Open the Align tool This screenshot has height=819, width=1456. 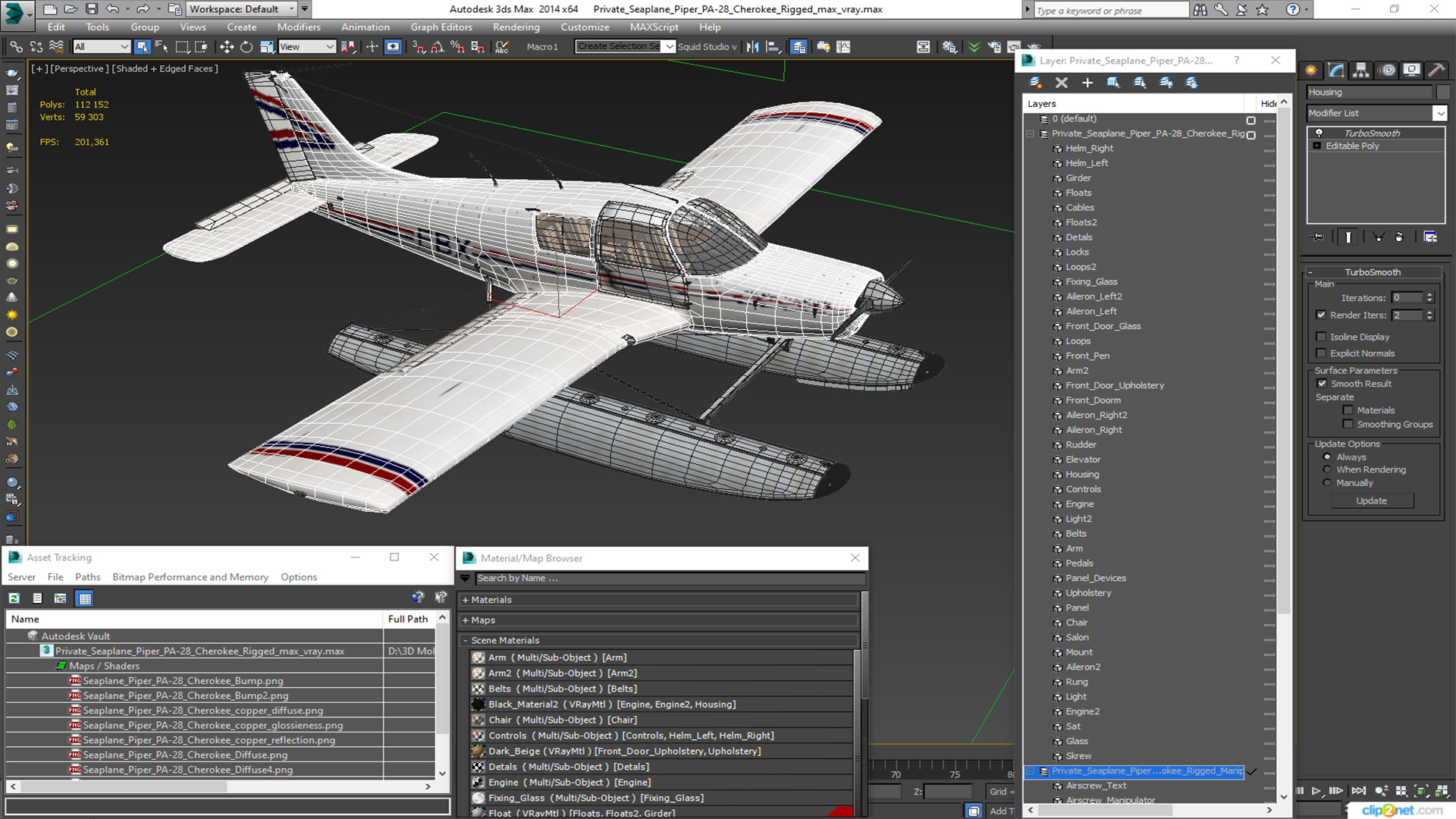(773, 47)
